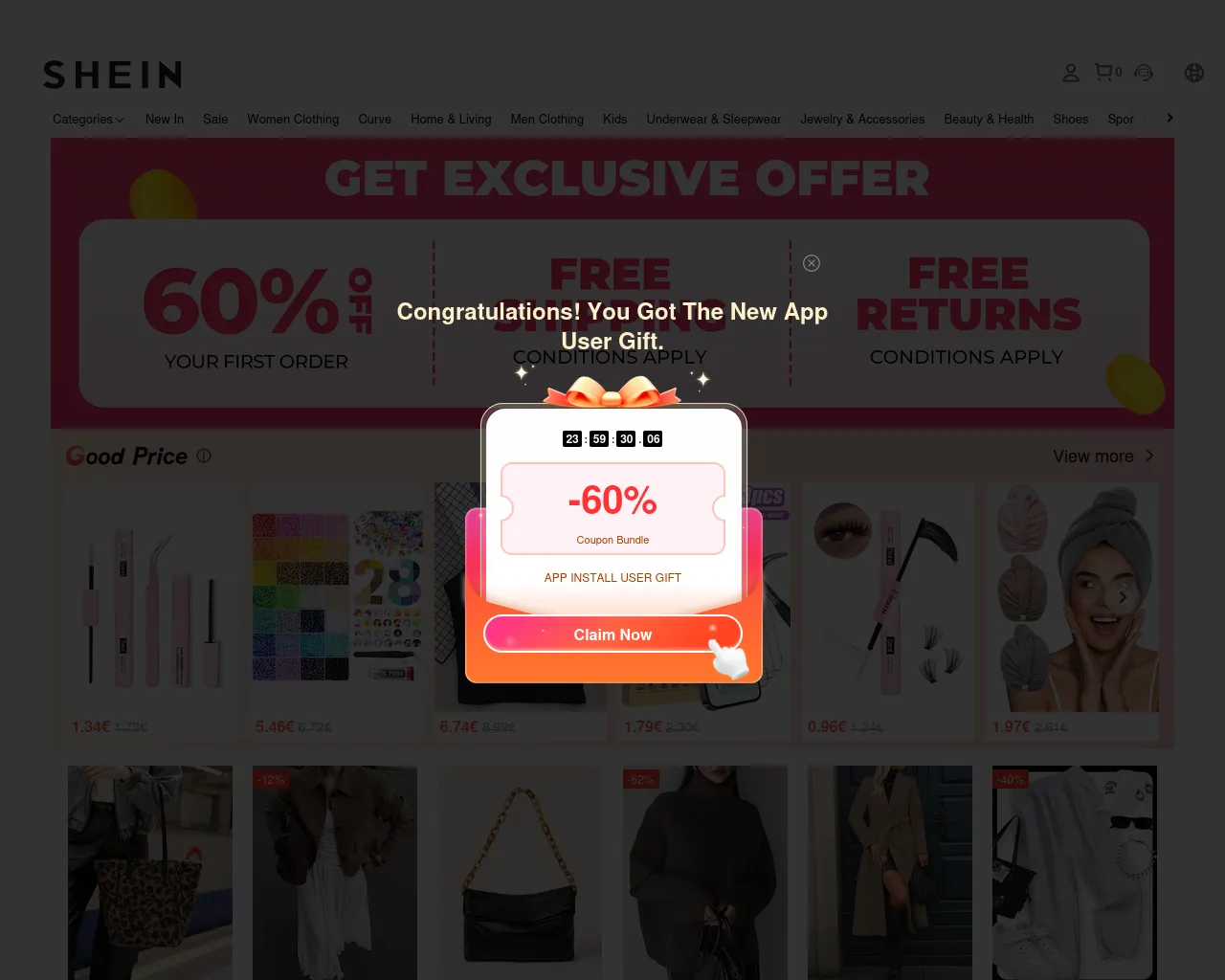Open the black shoulder bag product

click(520, 873)
